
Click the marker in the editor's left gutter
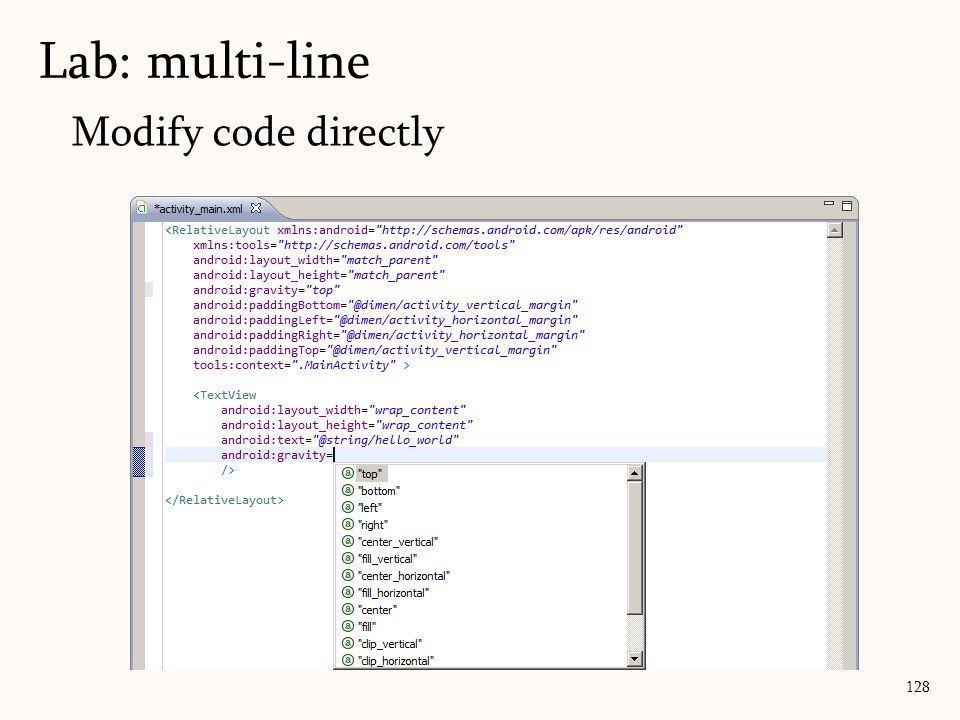coord(139,462)
